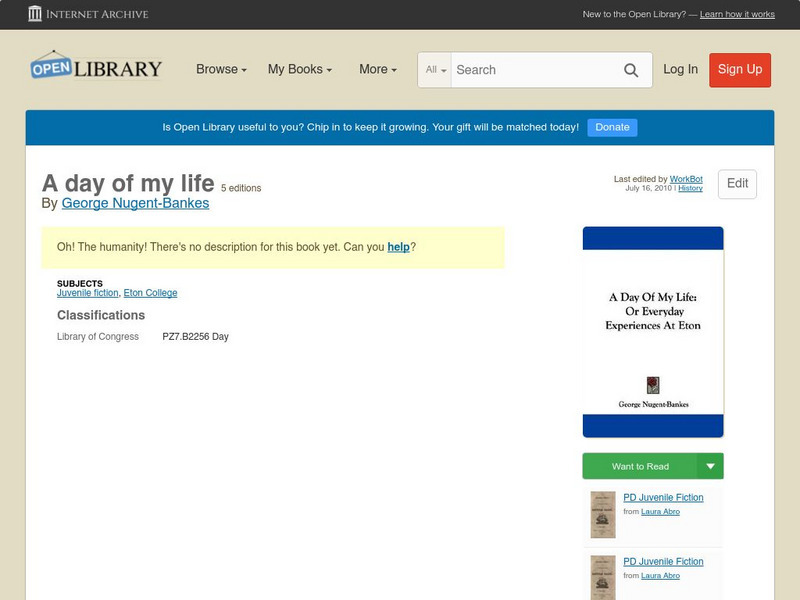
Task: Click the search magnifying glass icon
Action: [631, 70]
